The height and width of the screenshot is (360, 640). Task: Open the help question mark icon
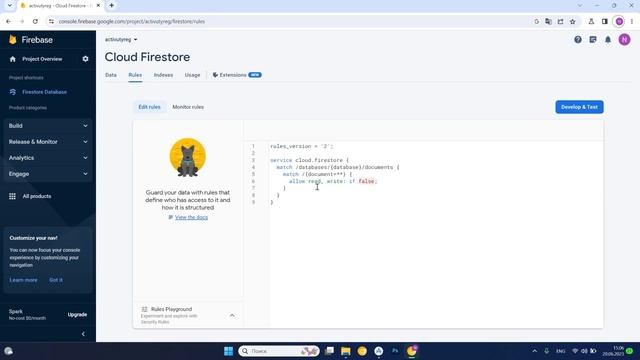coord(578,40)
